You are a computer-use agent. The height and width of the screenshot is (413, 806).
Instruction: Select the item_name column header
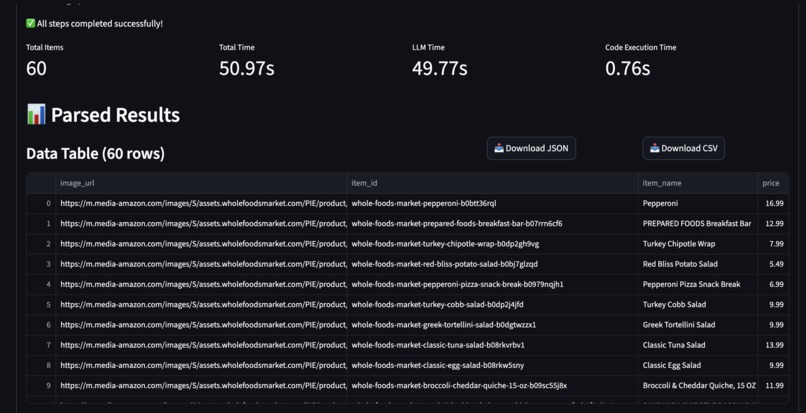[x=698, y=183]
